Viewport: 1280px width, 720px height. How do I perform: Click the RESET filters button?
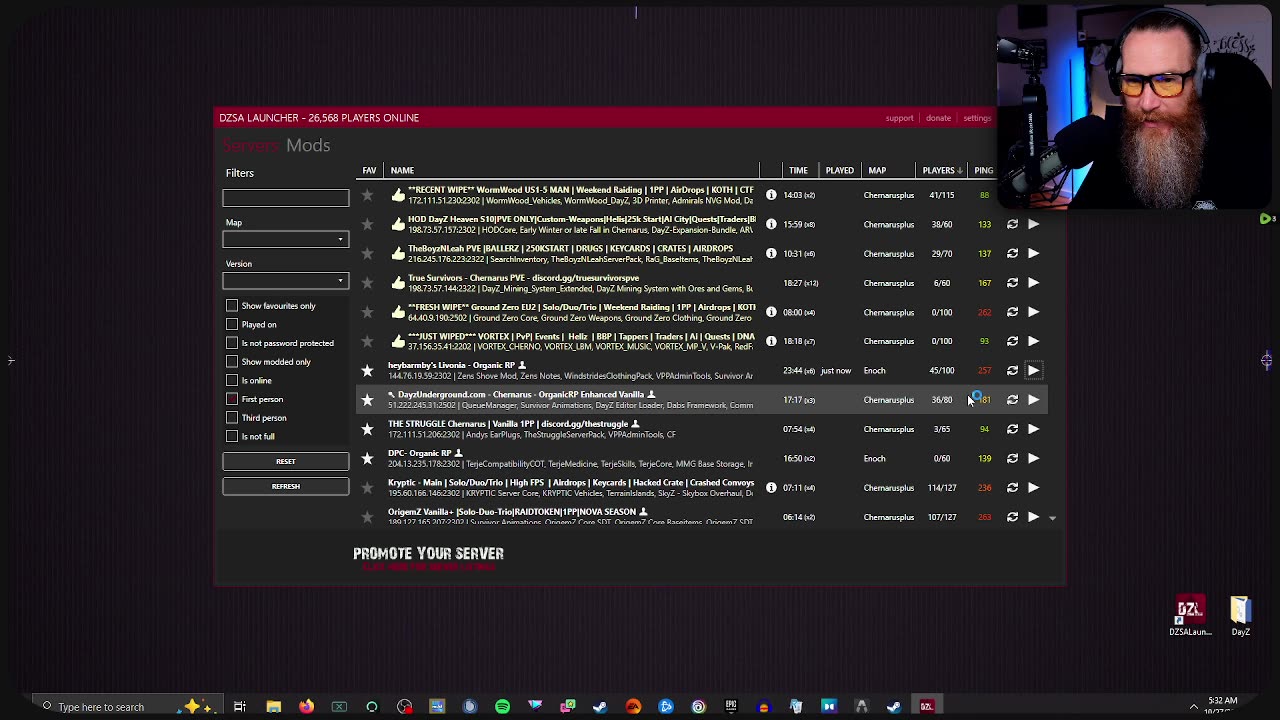point(285,462)
